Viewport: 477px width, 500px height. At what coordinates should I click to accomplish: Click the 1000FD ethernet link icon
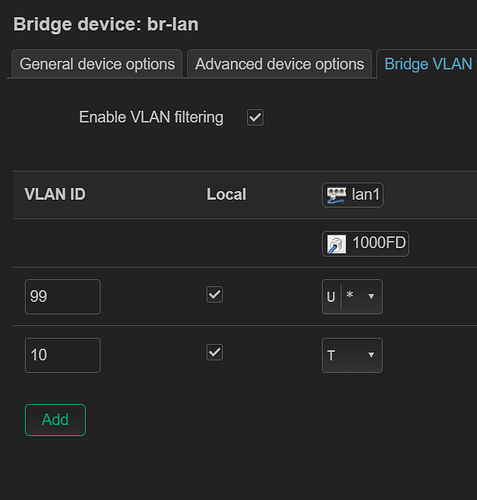point(336,244)
